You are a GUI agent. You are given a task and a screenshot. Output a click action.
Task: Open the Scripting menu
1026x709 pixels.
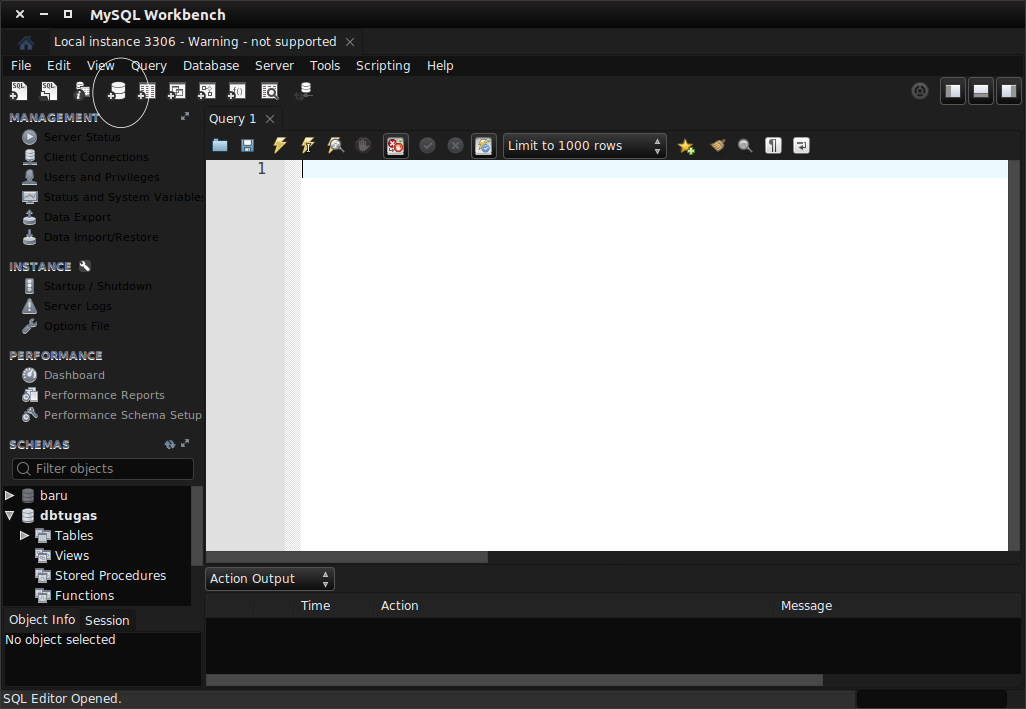tap(383, 65)
